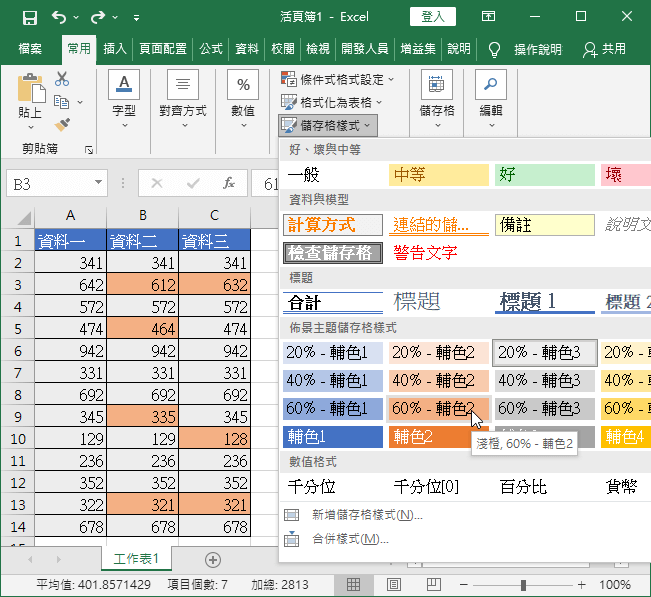651x597 pixels.
Task: Apply the 計算方式 cell style
Action: (333, 225)
